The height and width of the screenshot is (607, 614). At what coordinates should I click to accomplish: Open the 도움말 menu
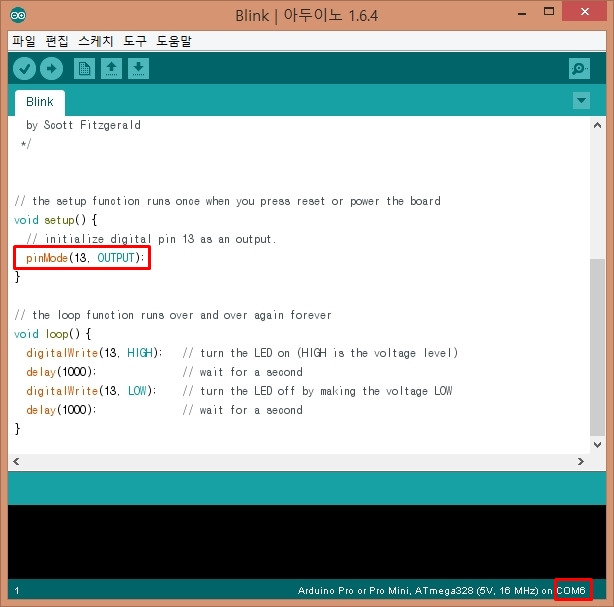pyautogui.click(x=173, y=41)
